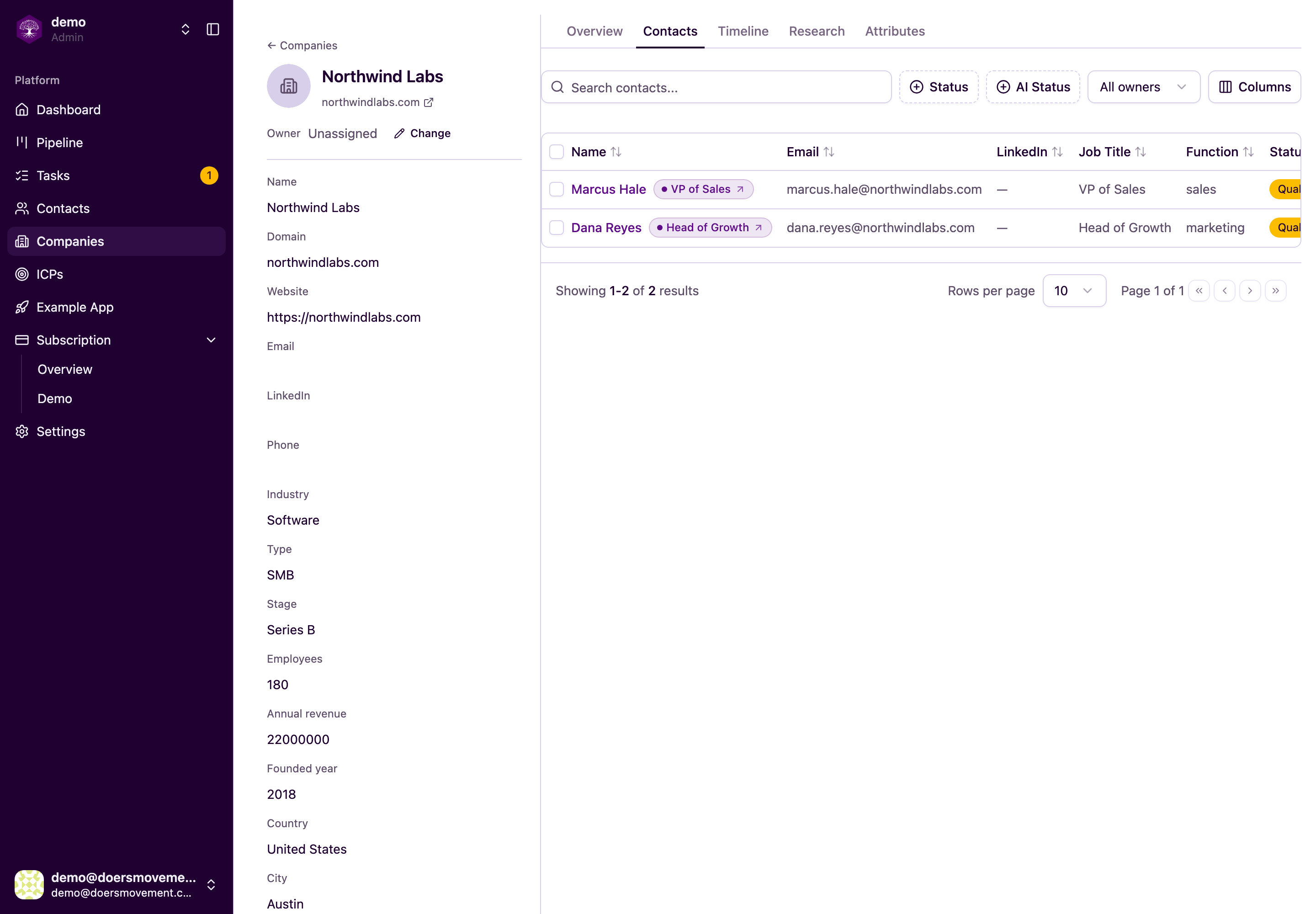This screenshot has width=1316, height=914.
Task: Click the demo workspace tree logo
Action: pyautogui.click(x=29, y=29)
